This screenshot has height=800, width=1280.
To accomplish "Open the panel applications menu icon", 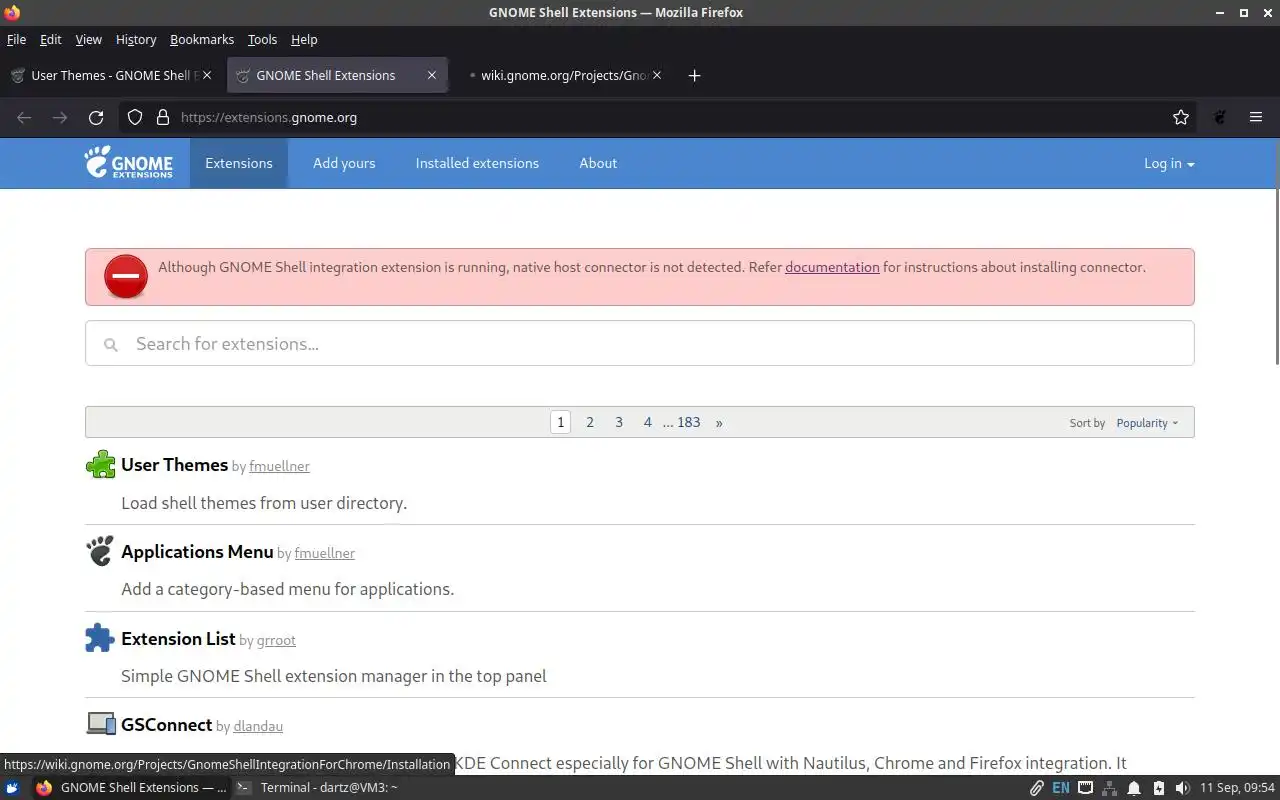I will [x=13, y=788].
